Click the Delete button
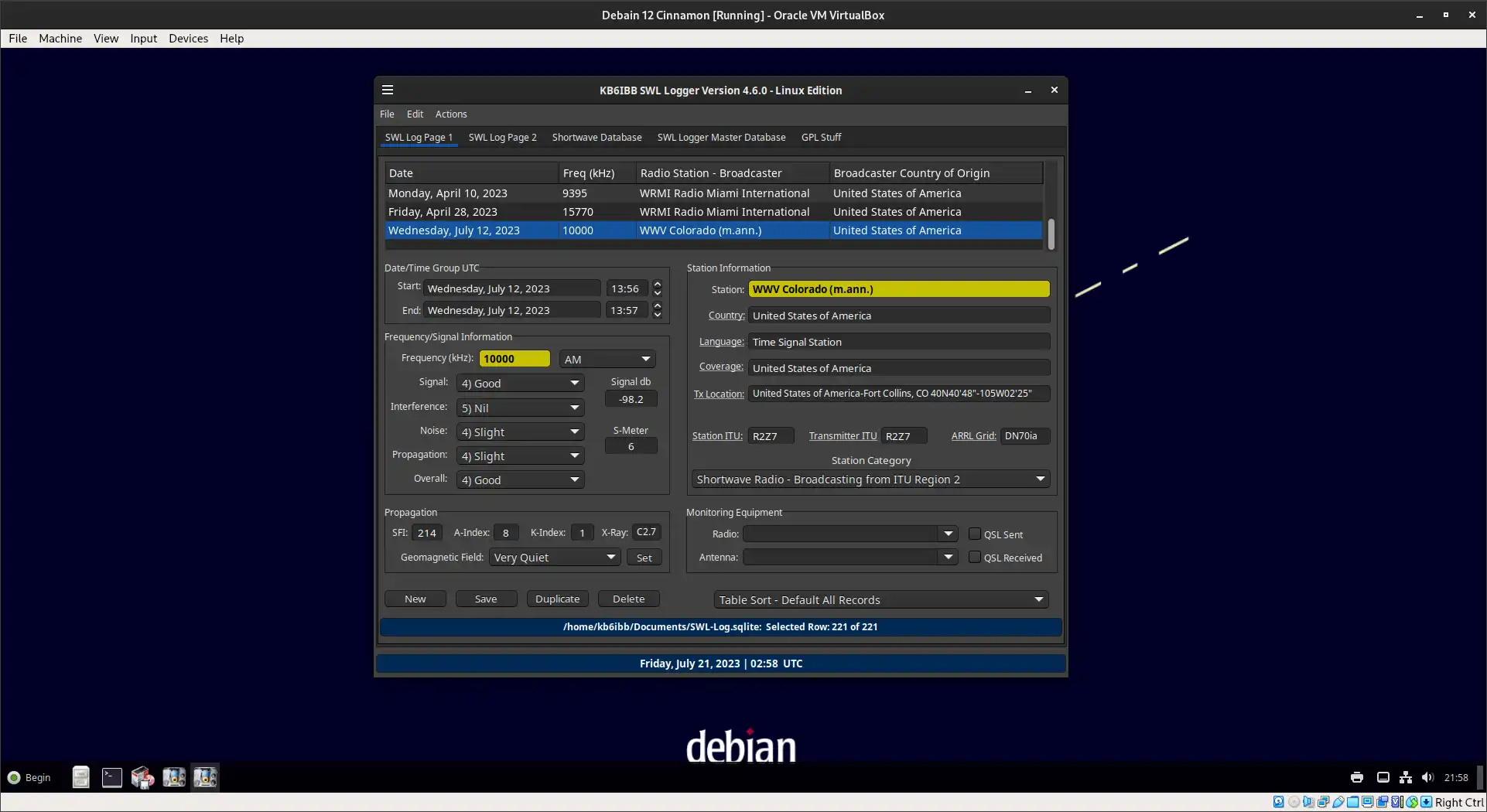The image size is (1487, 812). [x=628, y=599]
